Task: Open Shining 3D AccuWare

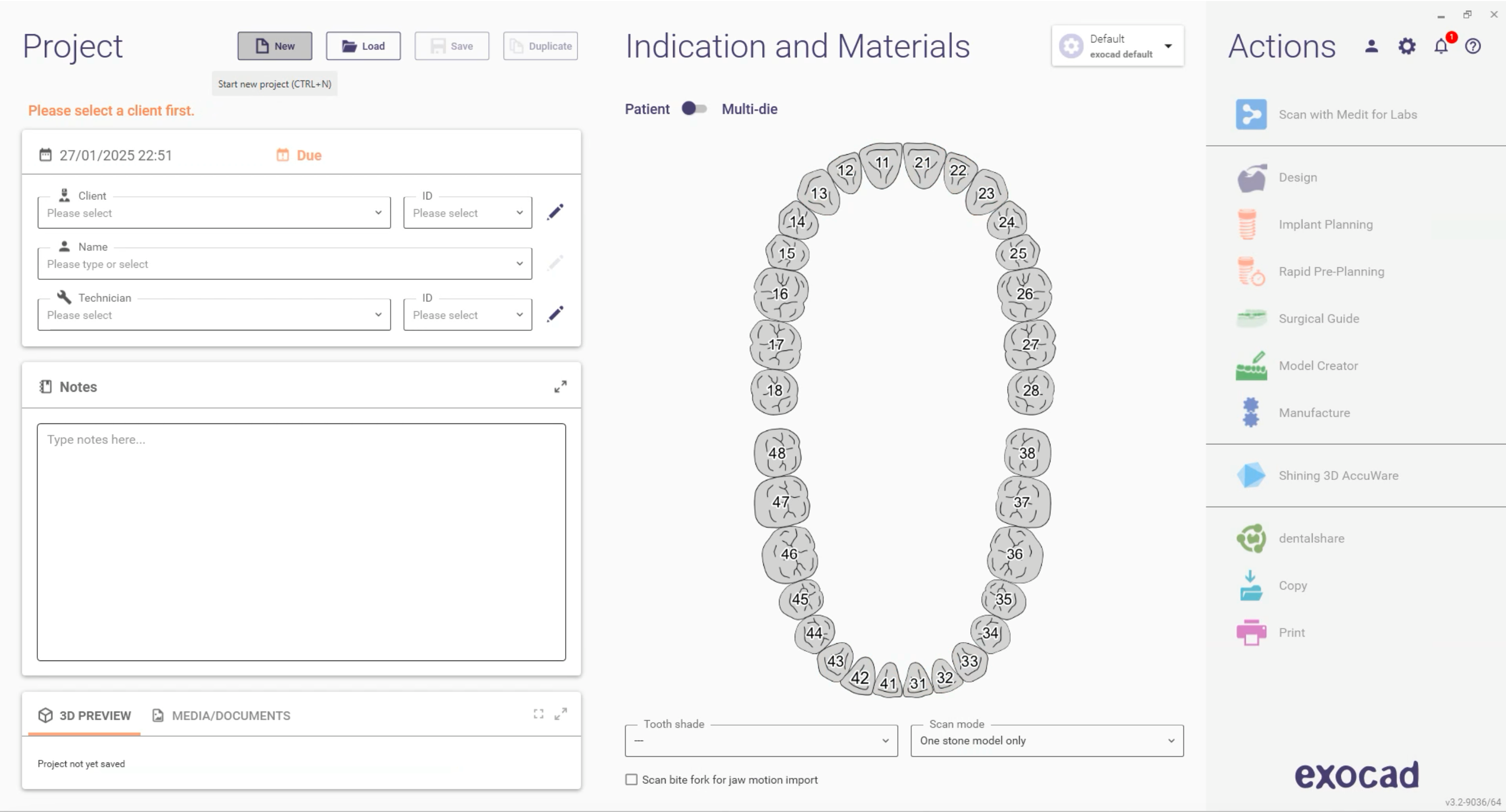Action: tap(1339, 475)
